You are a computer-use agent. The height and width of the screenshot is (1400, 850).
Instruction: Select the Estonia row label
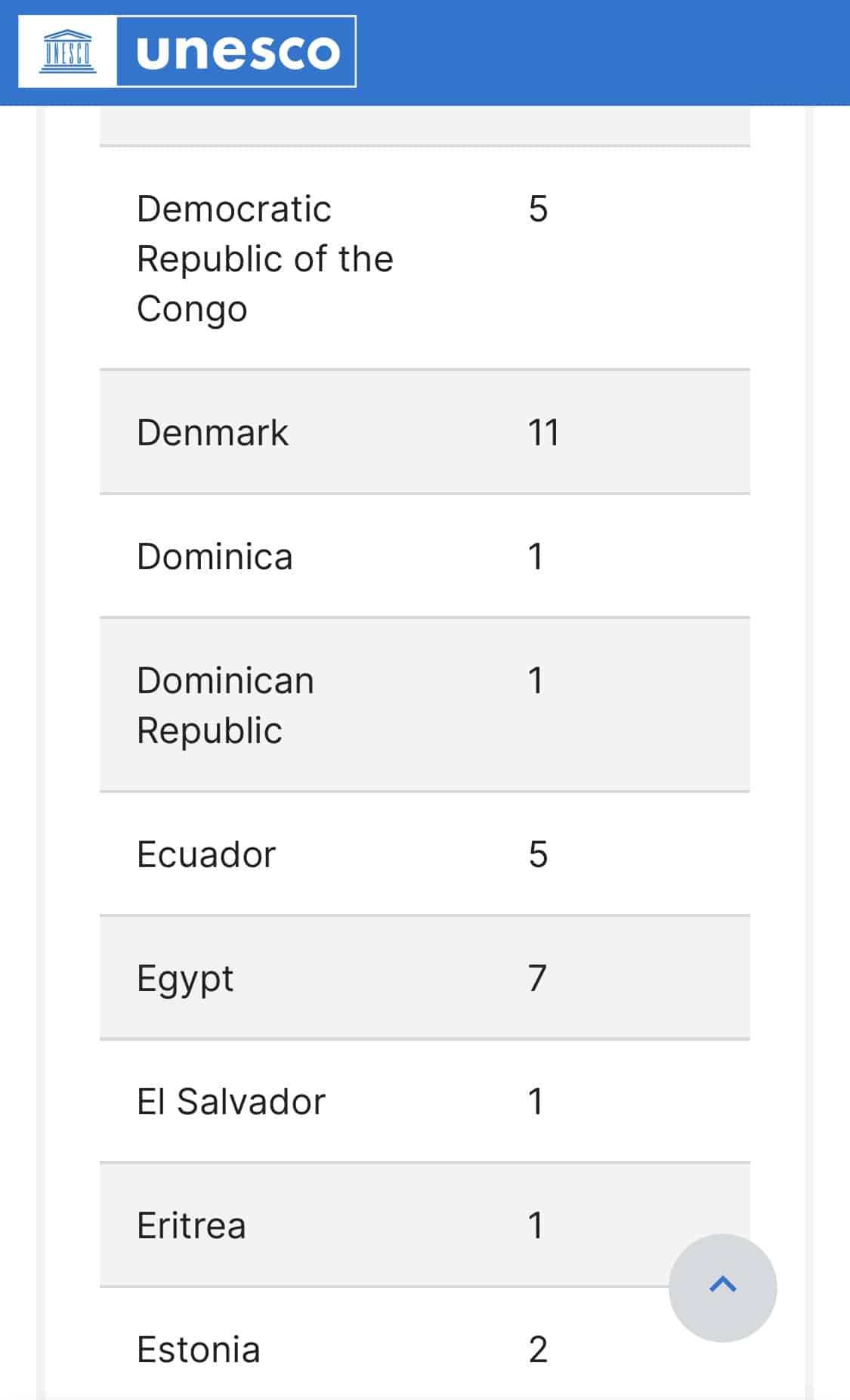coord(199,1350)
